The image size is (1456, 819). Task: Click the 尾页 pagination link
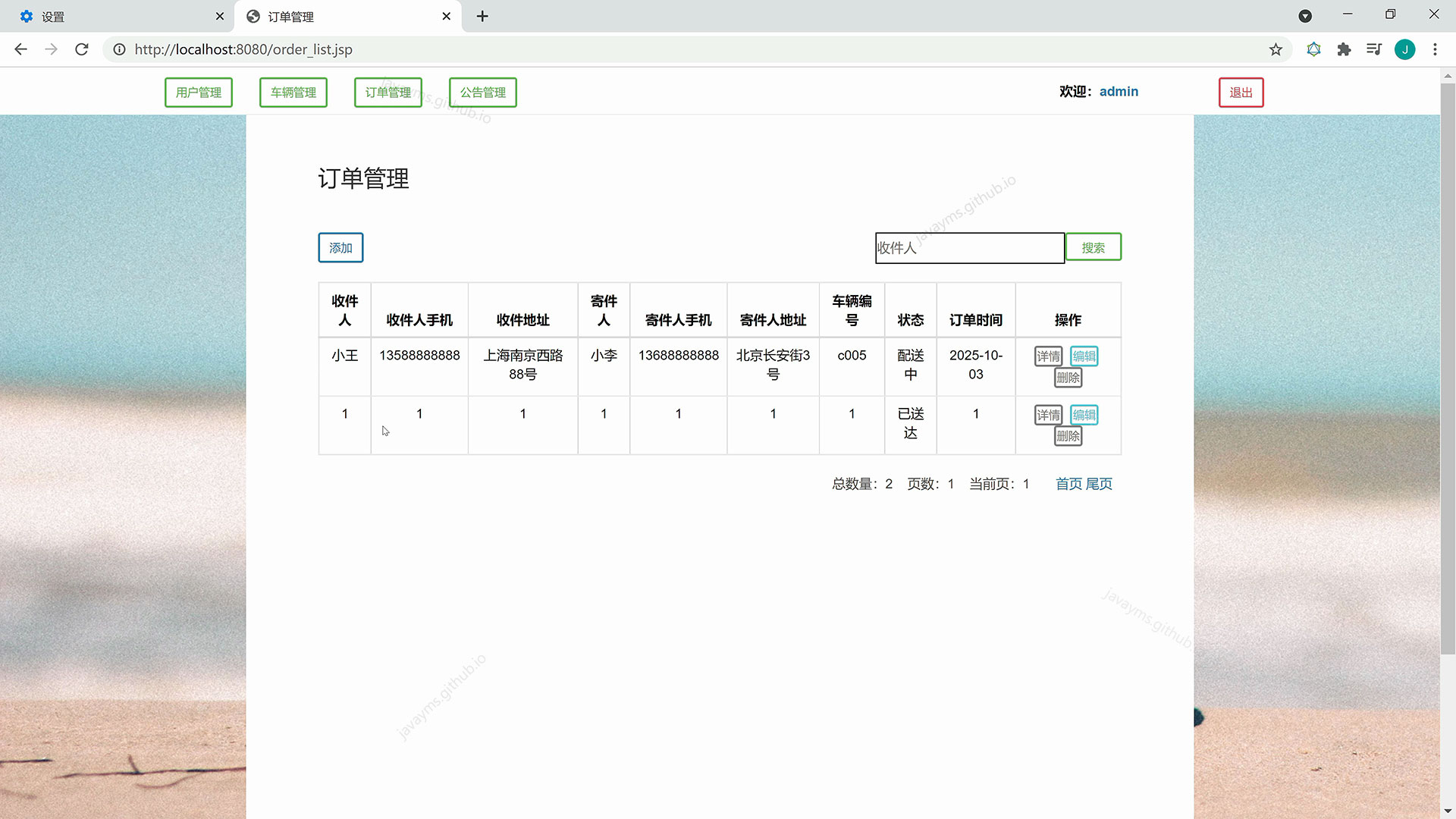[1099, 484]
